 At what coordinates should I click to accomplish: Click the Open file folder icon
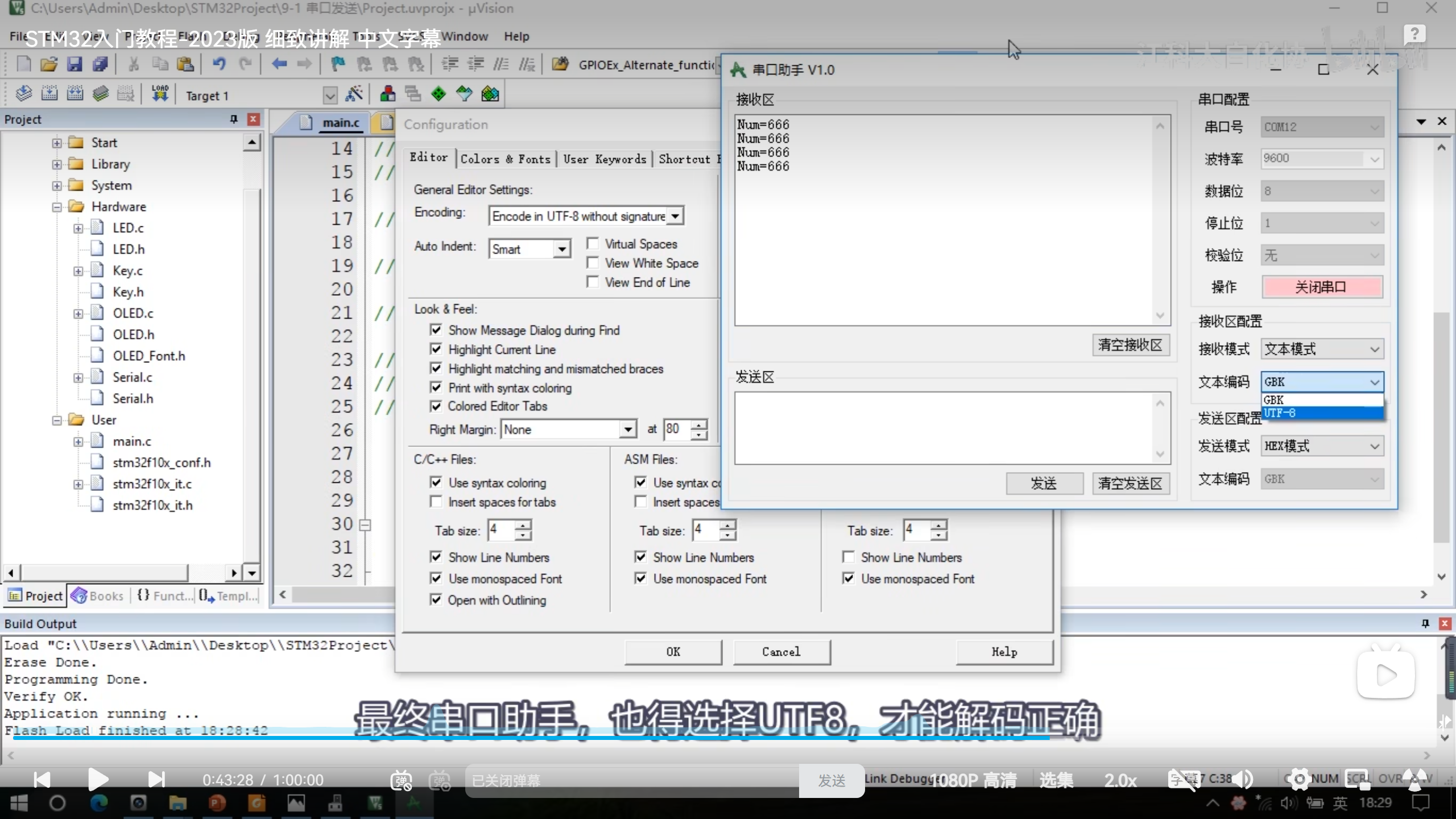[x=49, y=64]
